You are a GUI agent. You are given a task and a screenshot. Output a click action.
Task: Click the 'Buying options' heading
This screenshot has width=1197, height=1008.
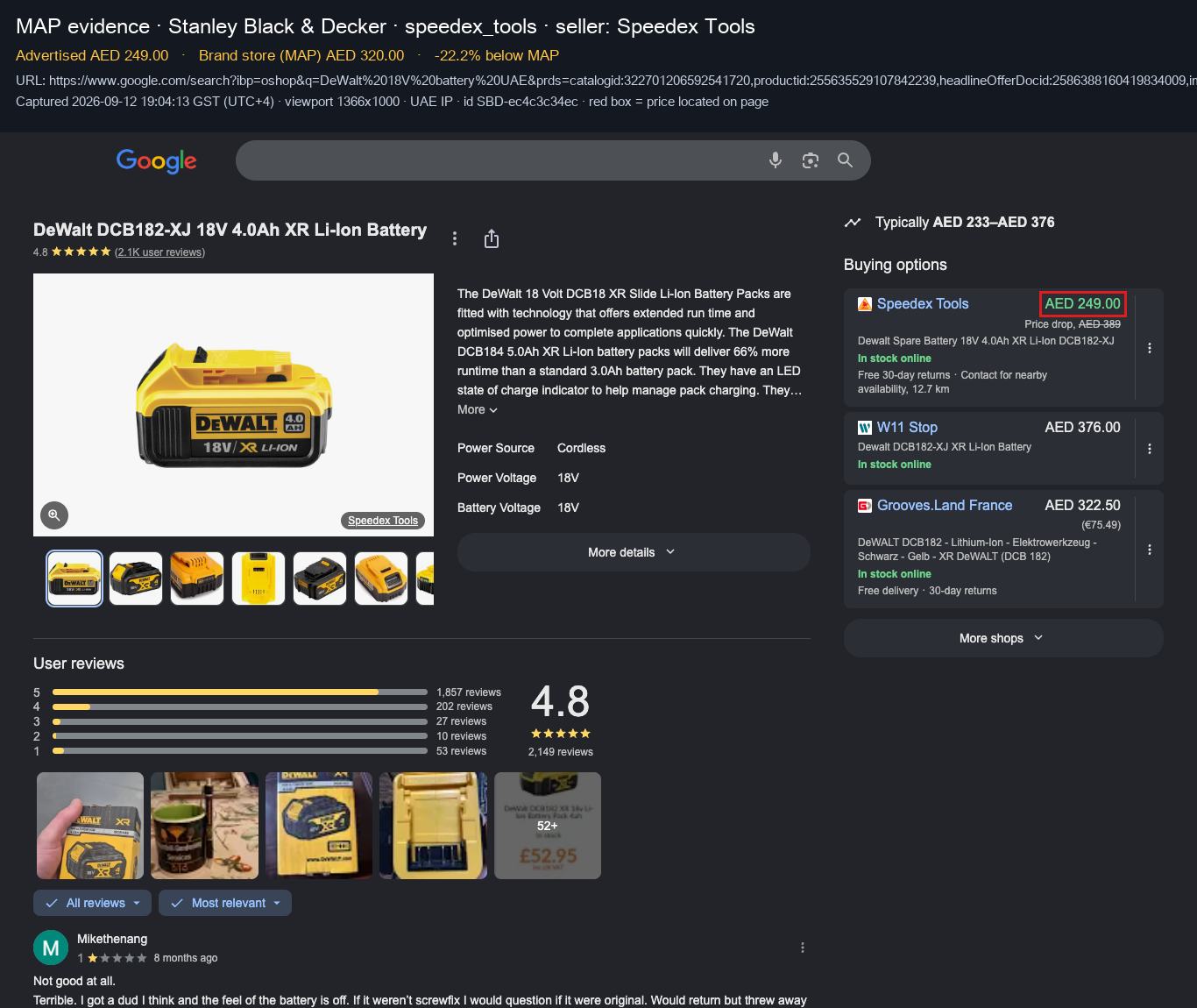(896, 265)
